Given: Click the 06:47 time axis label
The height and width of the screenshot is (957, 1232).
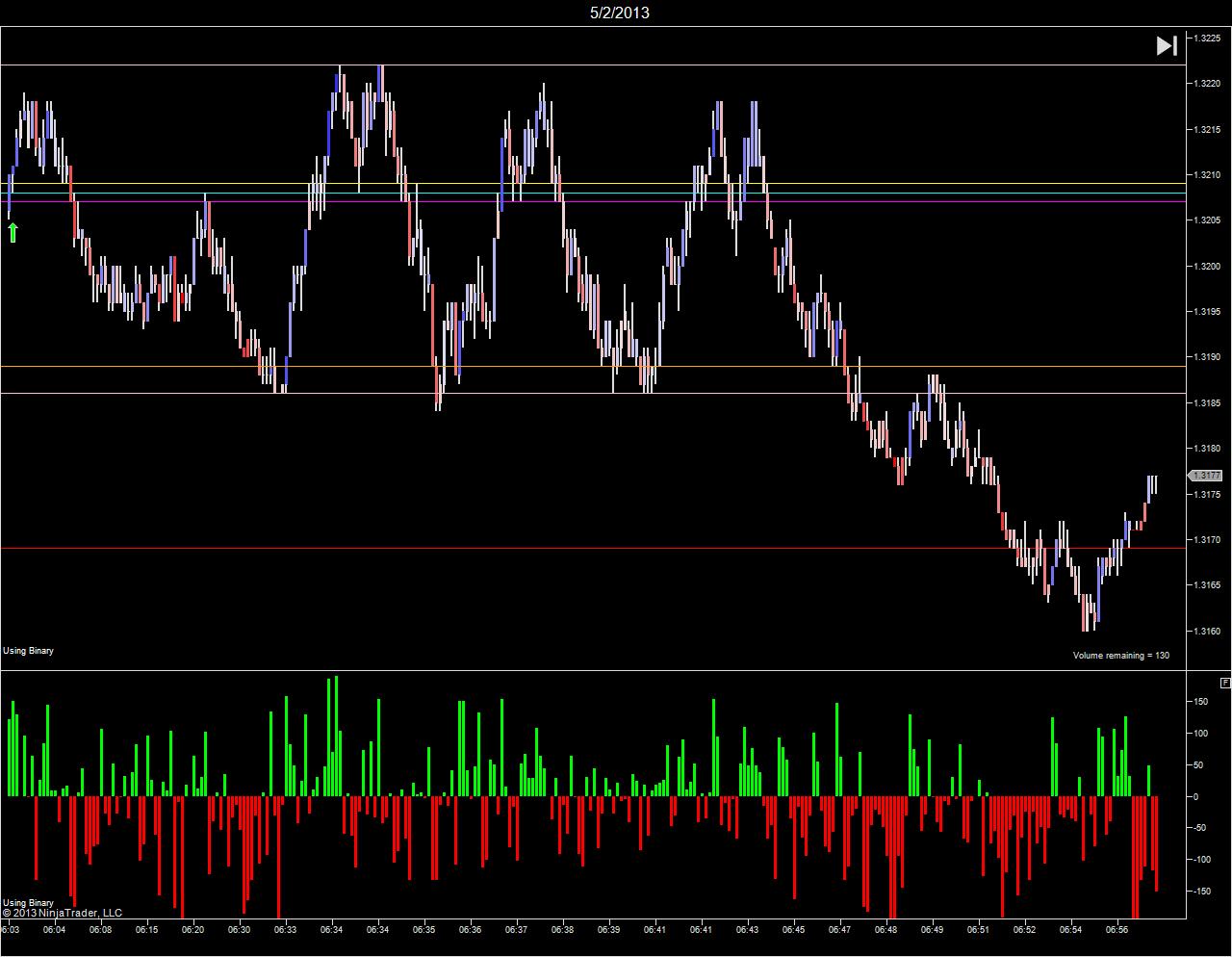Looking at the screenshot, I should pos(839,930).
